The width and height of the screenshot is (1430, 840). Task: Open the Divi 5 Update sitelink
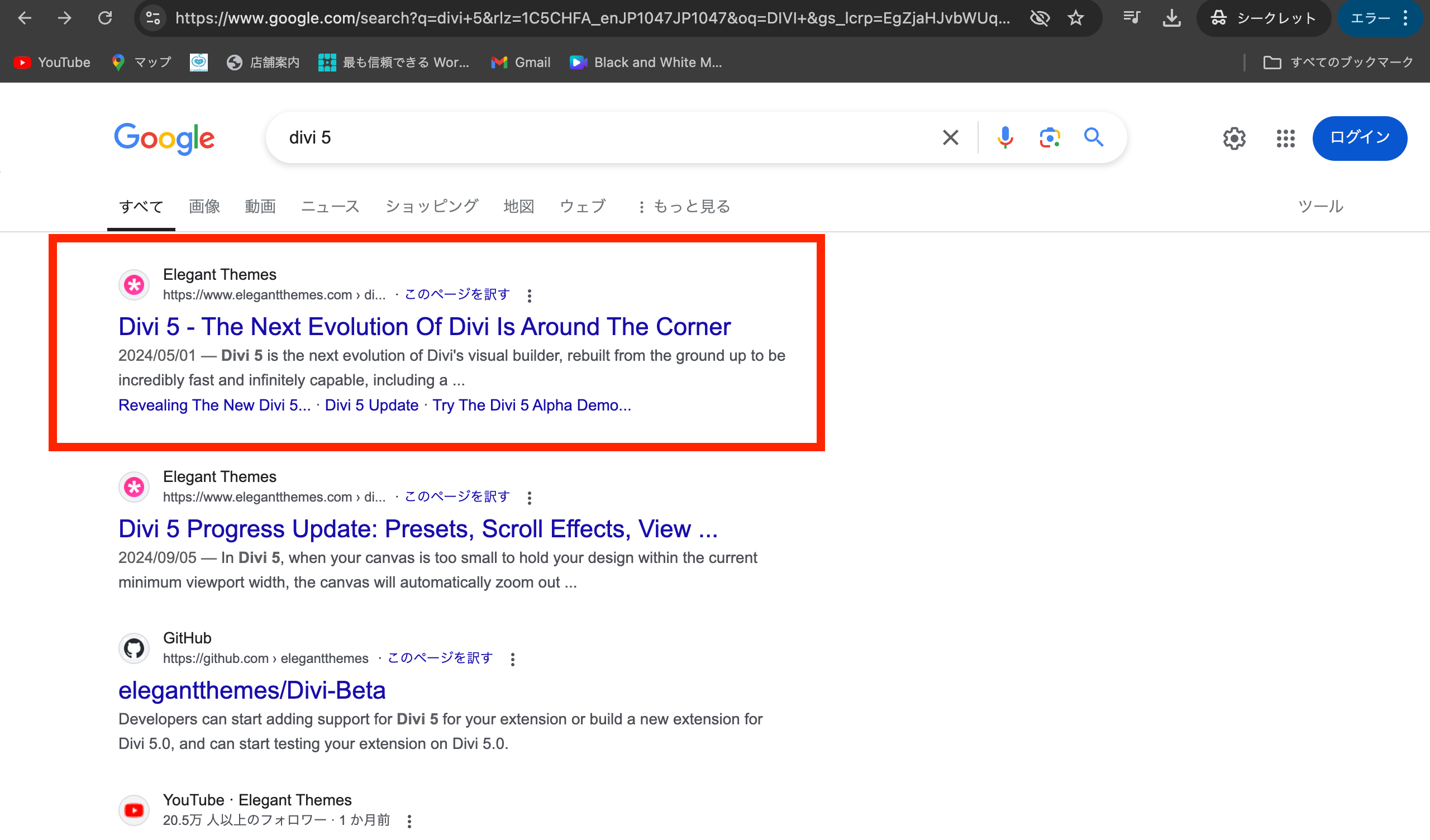coord(371,406)
